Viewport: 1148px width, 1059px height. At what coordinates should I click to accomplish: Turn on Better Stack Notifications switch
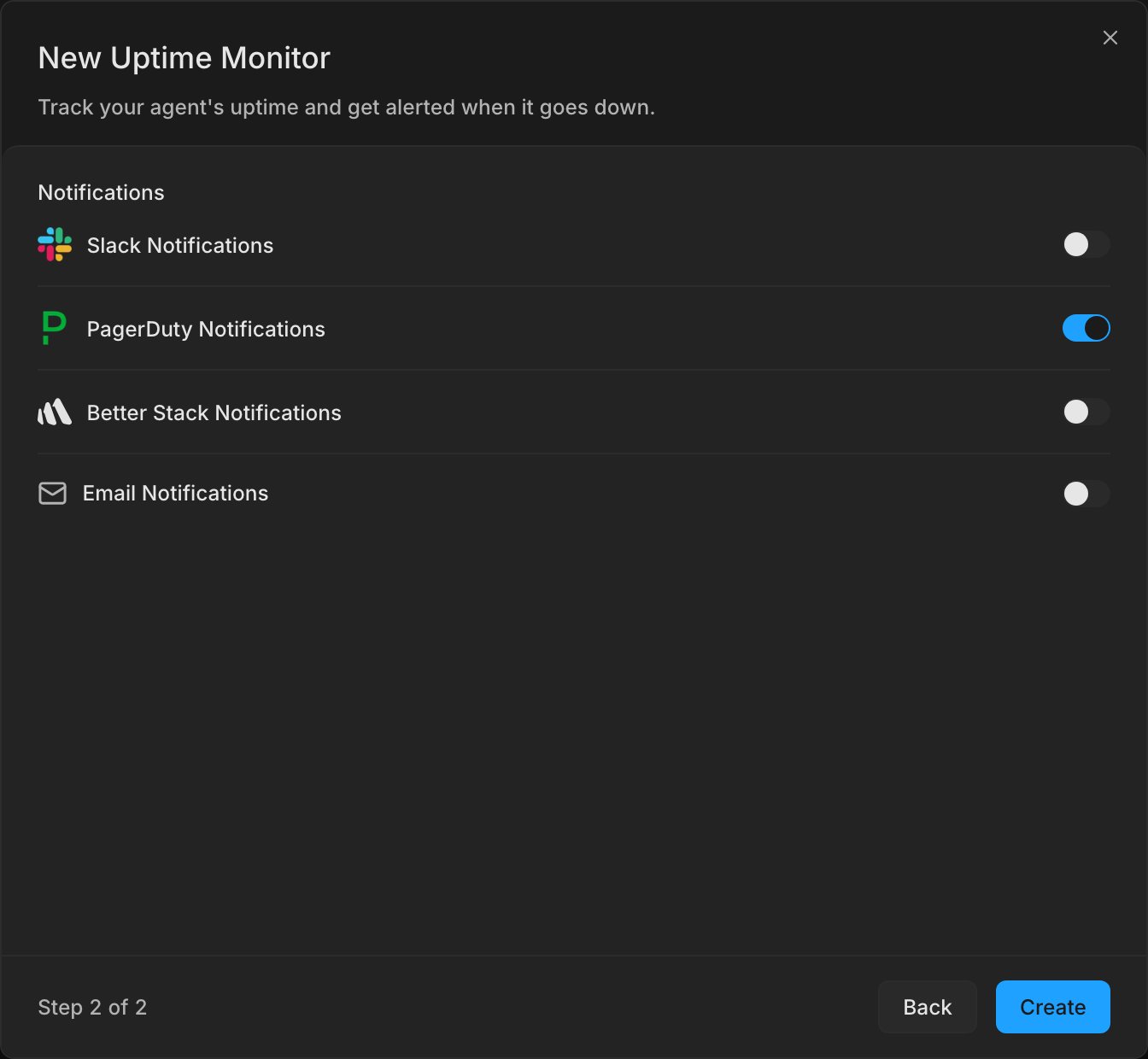[x=1086, y=412]
